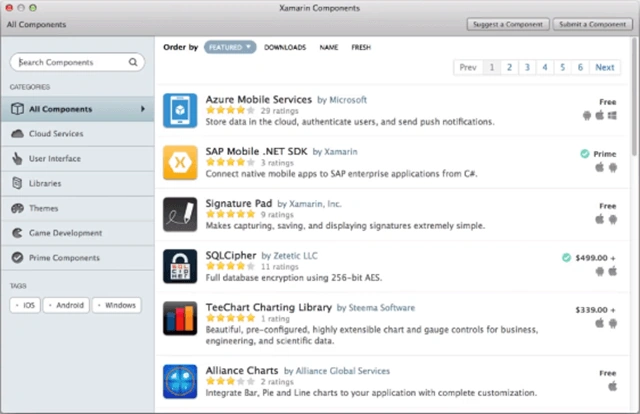The width and height of the screenshot is (640, 414).
Task: Click the Libraries category icon
Action: tap(17, 183)
